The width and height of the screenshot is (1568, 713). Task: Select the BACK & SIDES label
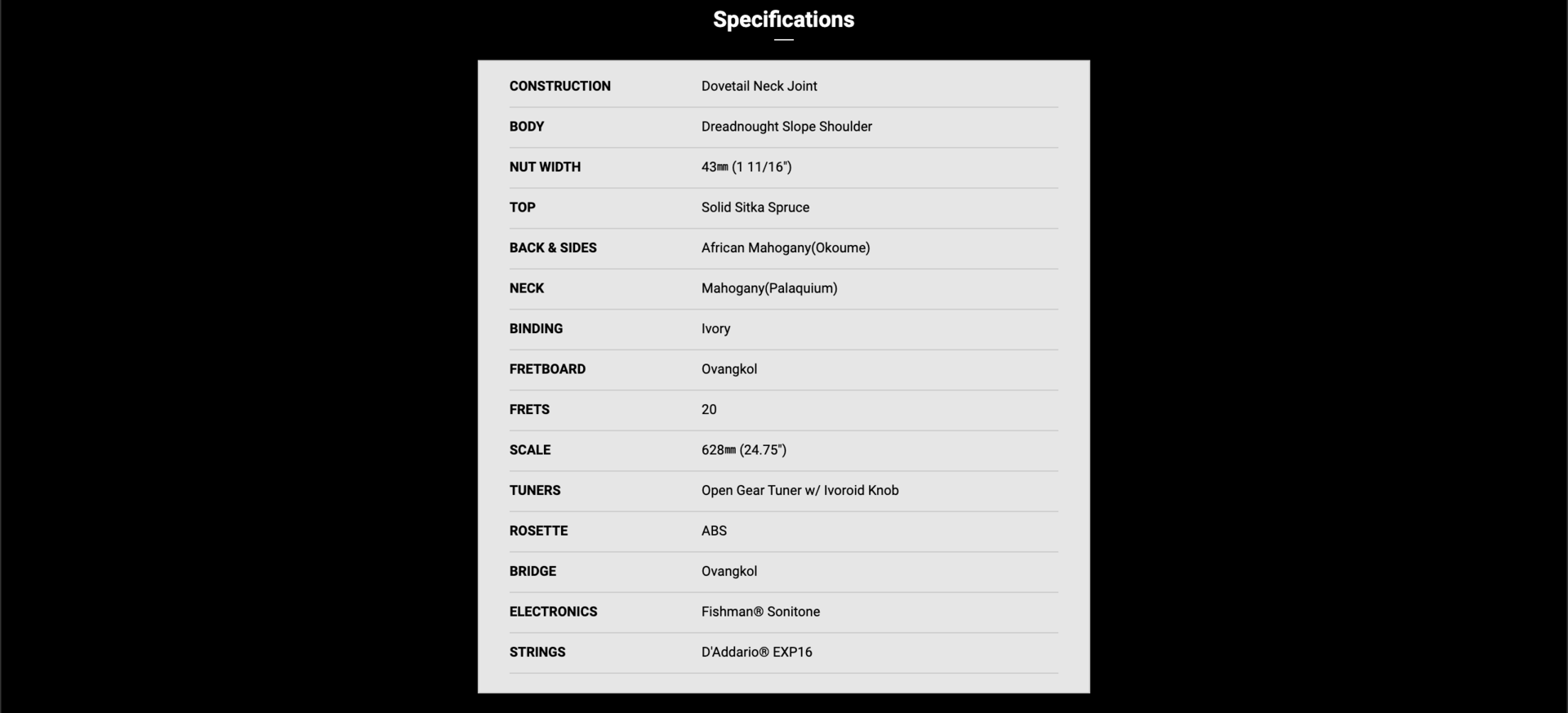[x=553, y=247]
